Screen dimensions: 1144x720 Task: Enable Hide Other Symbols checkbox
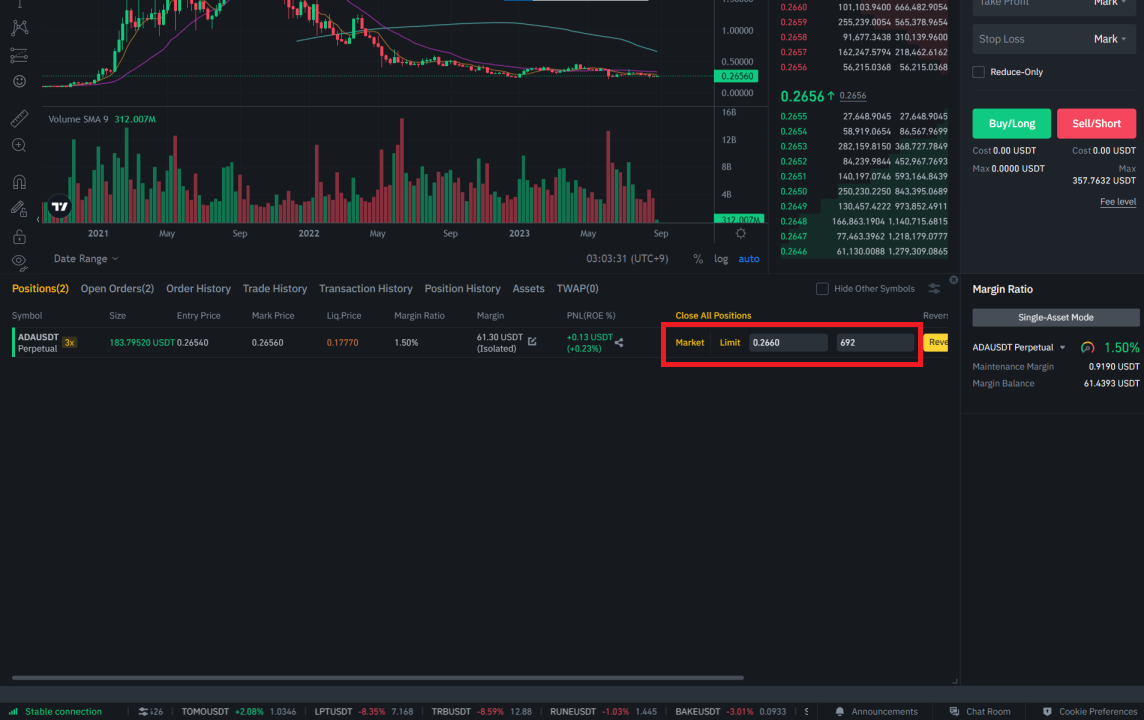tap(822, 289)
